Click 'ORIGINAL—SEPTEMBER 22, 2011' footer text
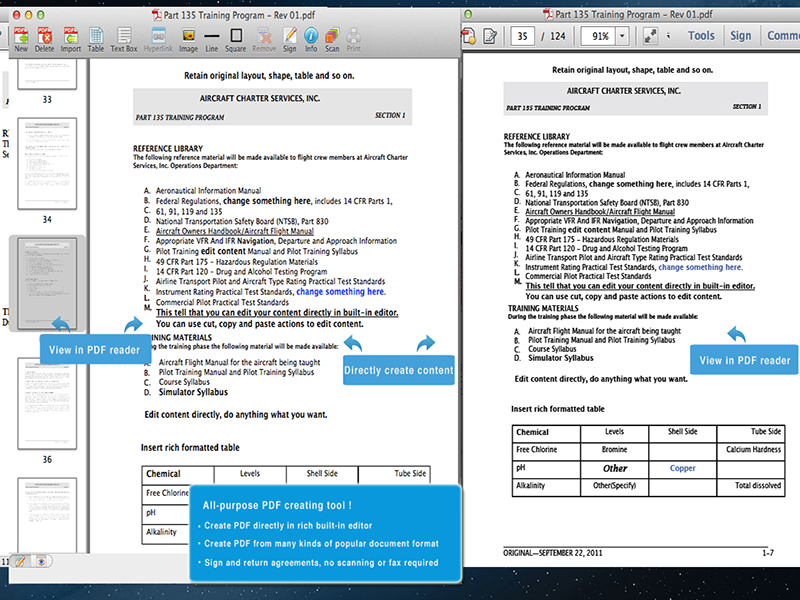 point(553,553)
